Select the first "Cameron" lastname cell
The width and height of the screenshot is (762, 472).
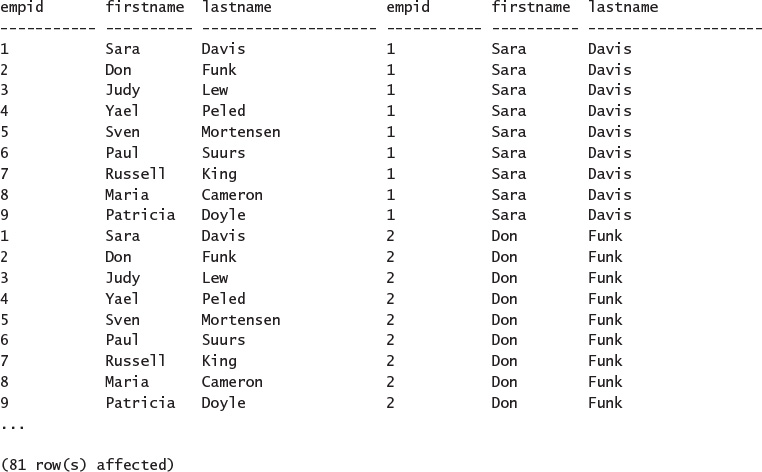[232, 195]
